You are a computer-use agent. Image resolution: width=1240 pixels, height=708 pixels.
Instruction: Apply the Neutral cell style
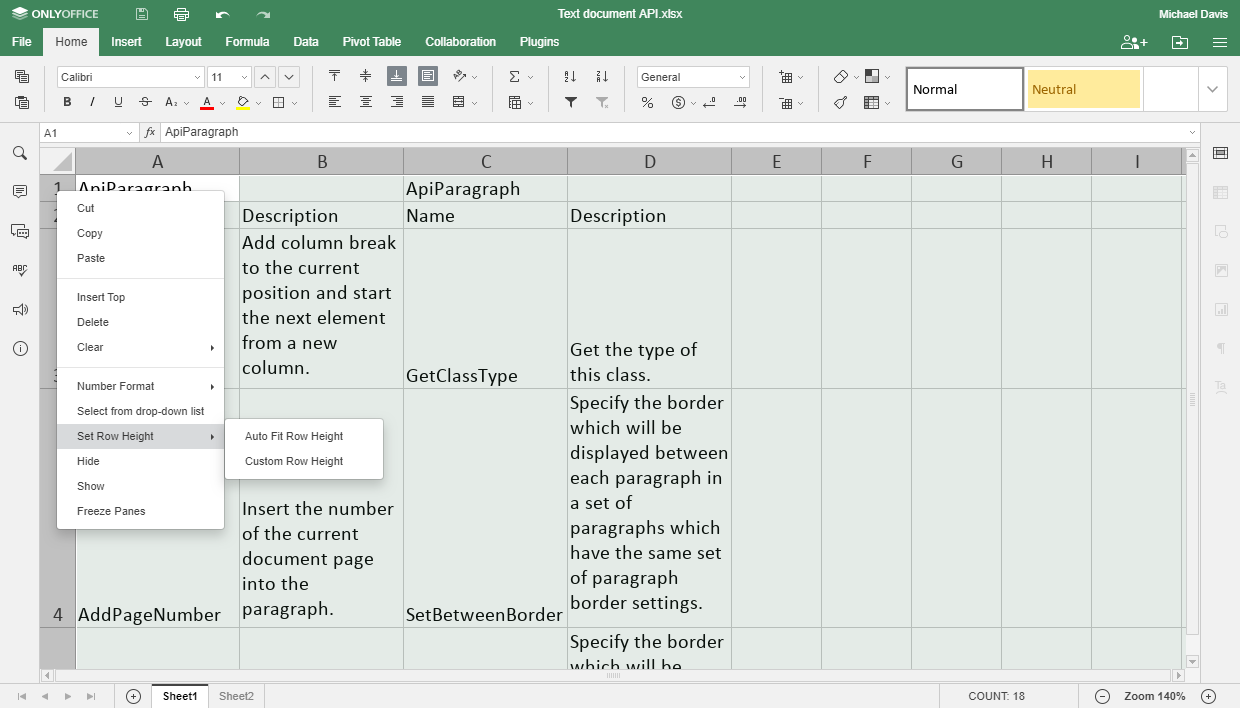(x=1083, y=88)
